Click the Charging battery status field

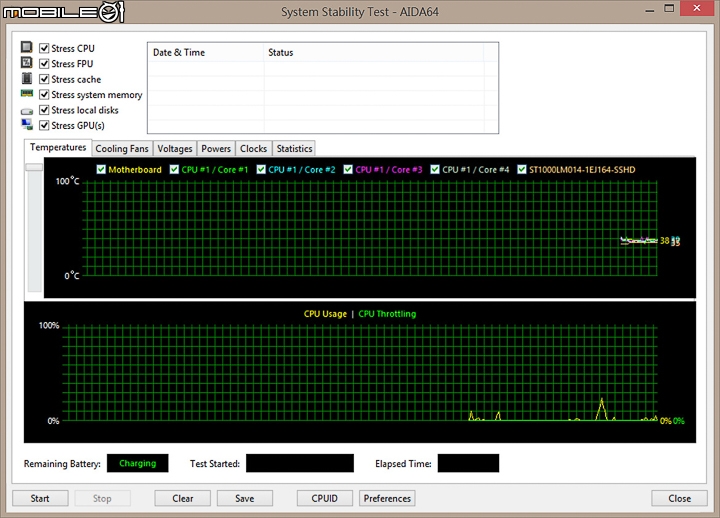tap(137, 463)
